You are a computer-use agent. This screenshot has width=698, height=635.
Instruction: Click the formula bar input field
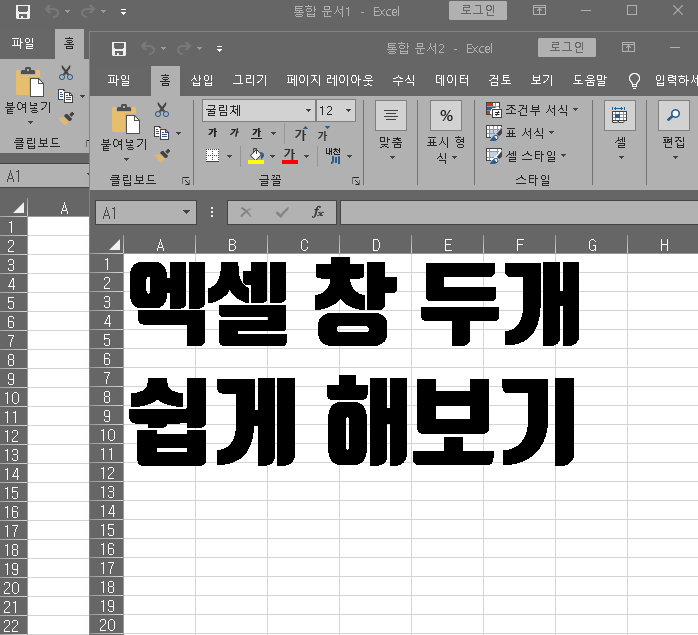point(519,212)
